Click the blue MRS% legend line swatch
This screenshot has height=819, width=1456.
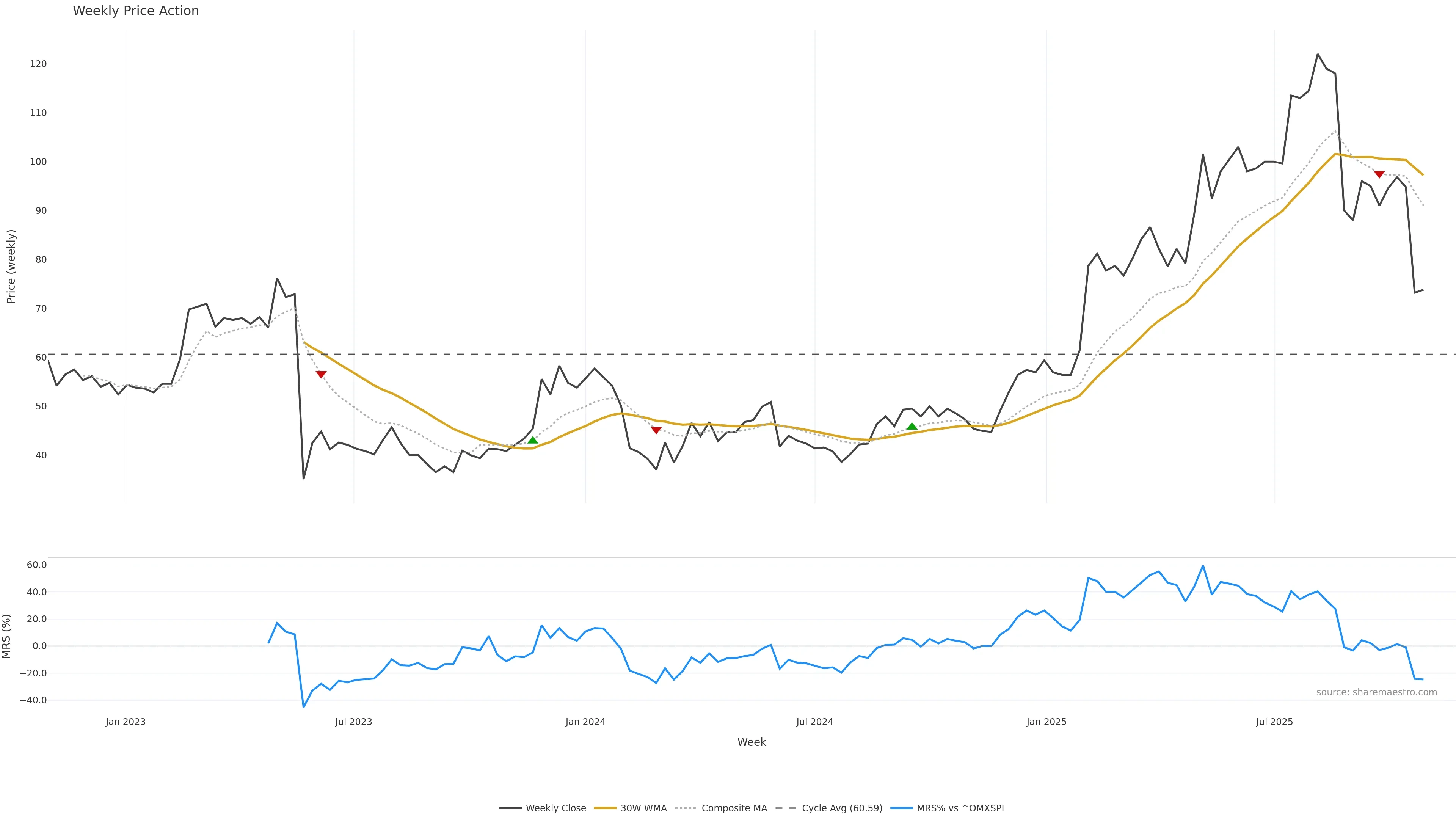(x=902, y=808)
